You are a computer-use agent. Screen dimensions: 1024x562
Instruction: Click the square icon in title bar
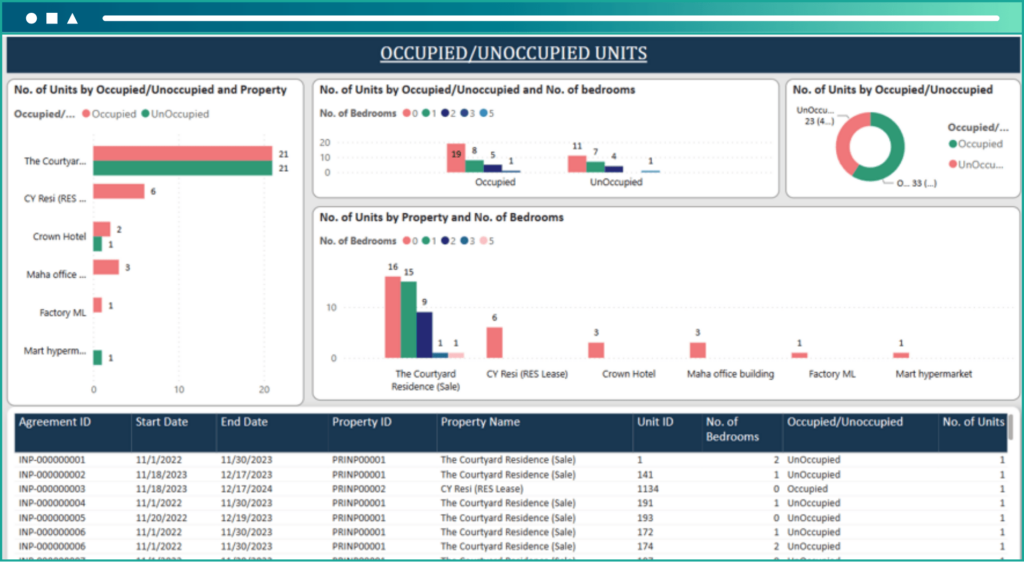[x=52, y=18]
